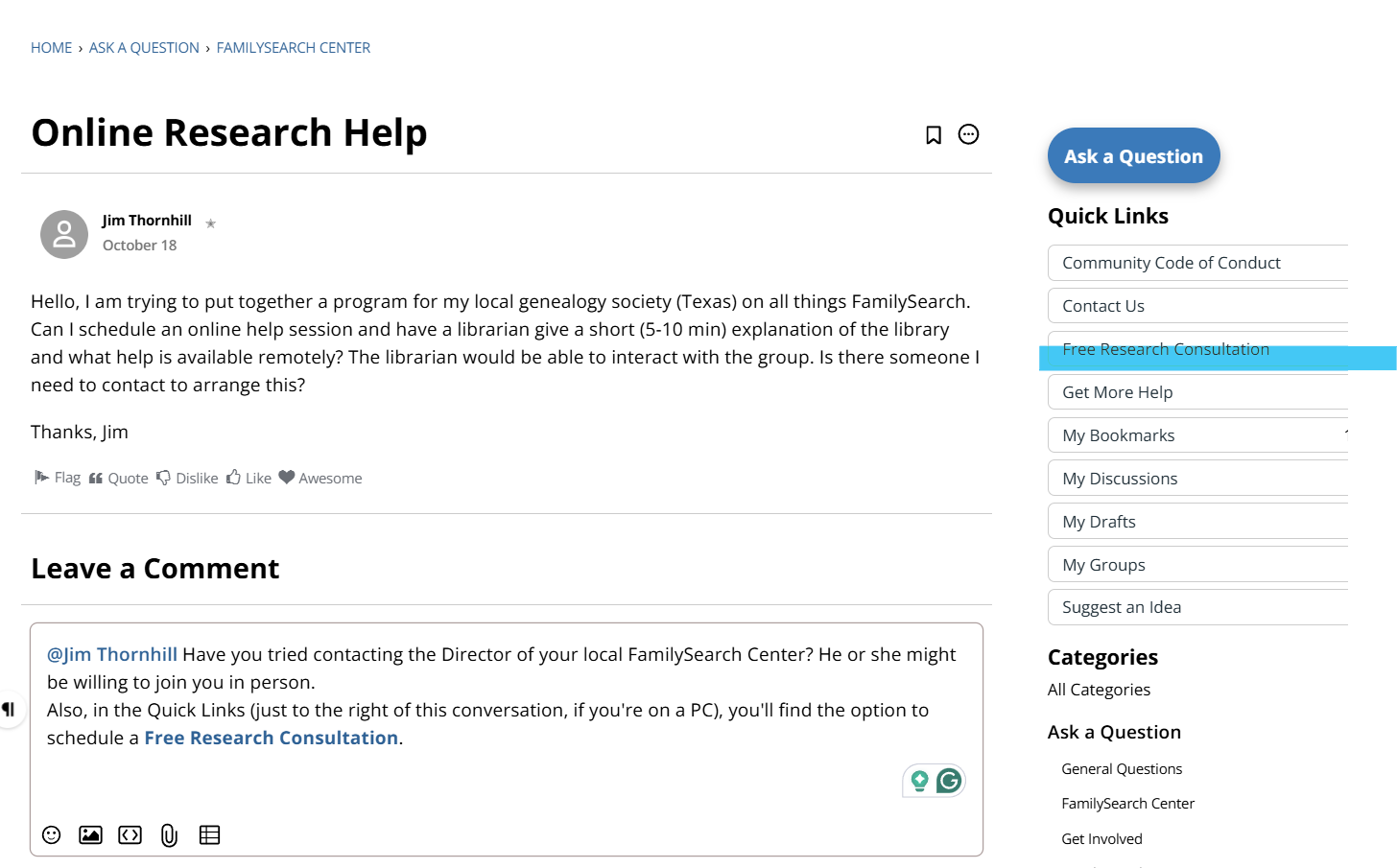Screen dimensions: 1397x868
Task: Open the FamilySearch Center category
Action: pos(1127,804)
